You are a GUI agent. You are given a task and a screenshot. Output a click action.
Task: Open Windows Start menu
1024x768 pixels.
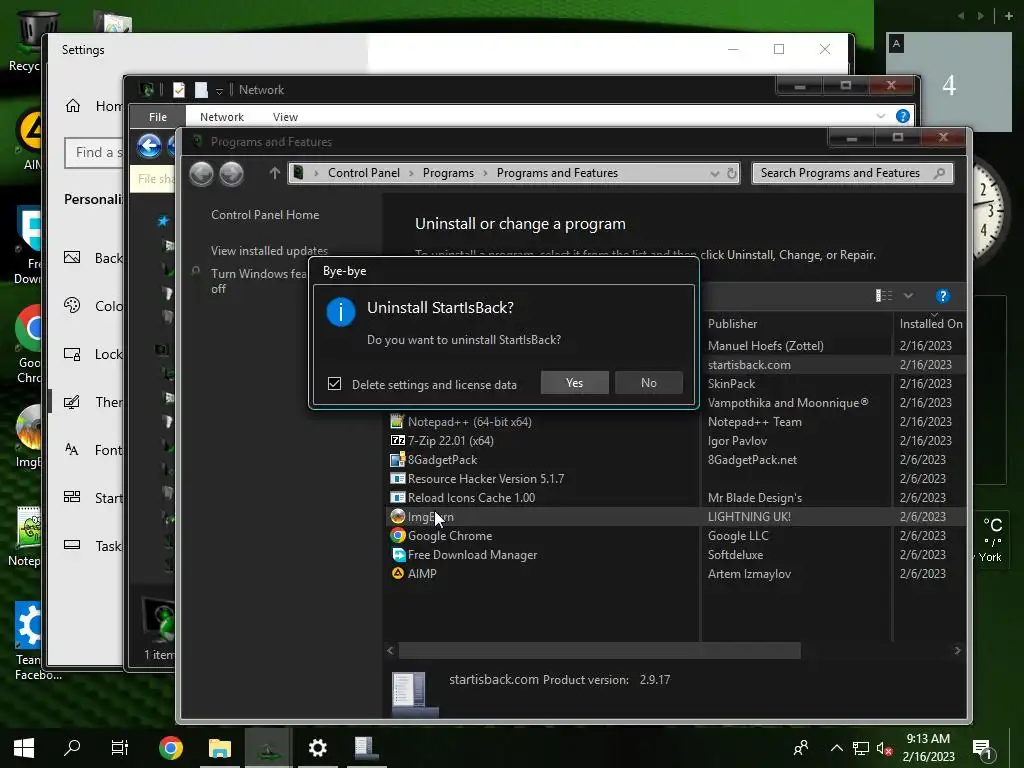(x=24, y=748)
